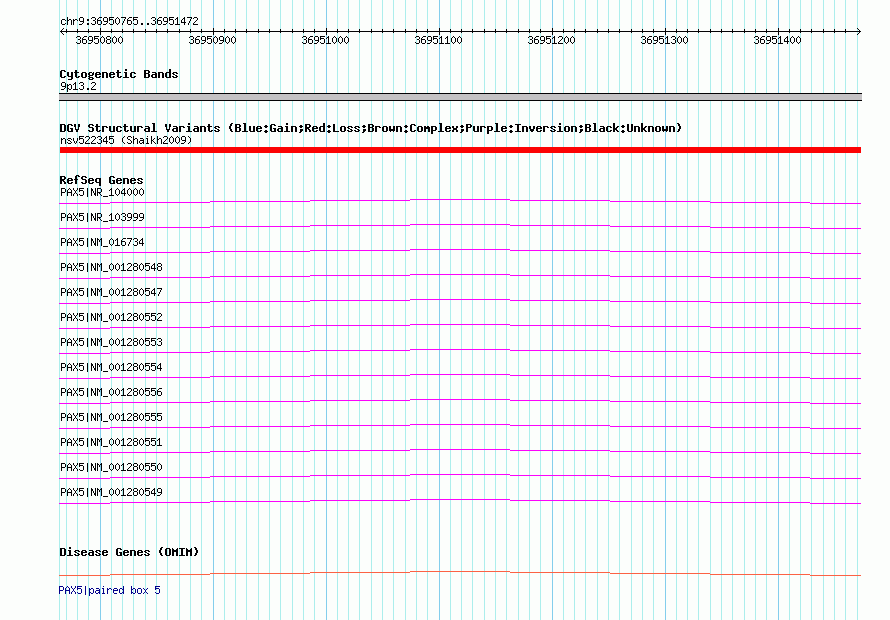Click ruler position 36950800
This screenshot has width=890, height=620.
coord(99,40)
